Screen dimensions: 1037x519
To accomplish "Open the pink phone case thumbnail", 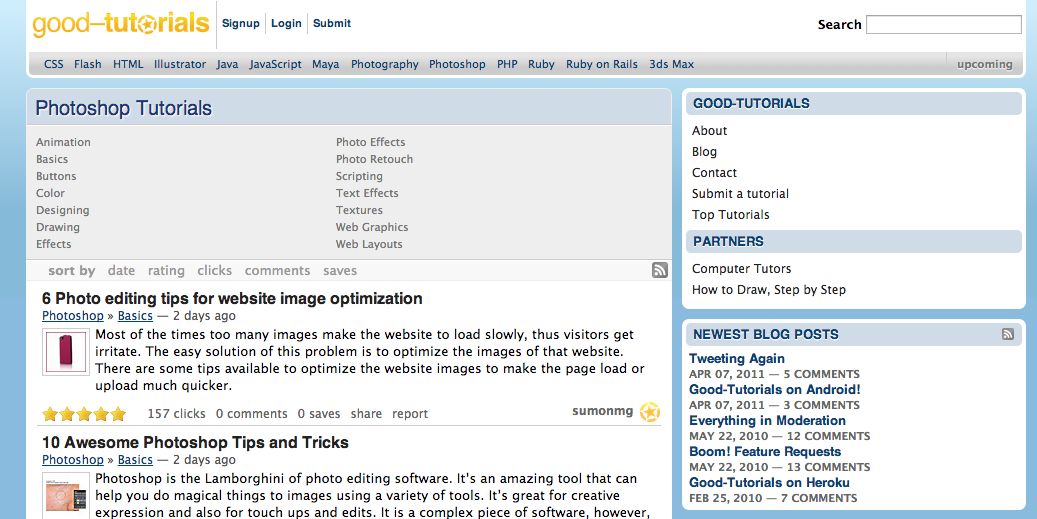I will 65,352.
